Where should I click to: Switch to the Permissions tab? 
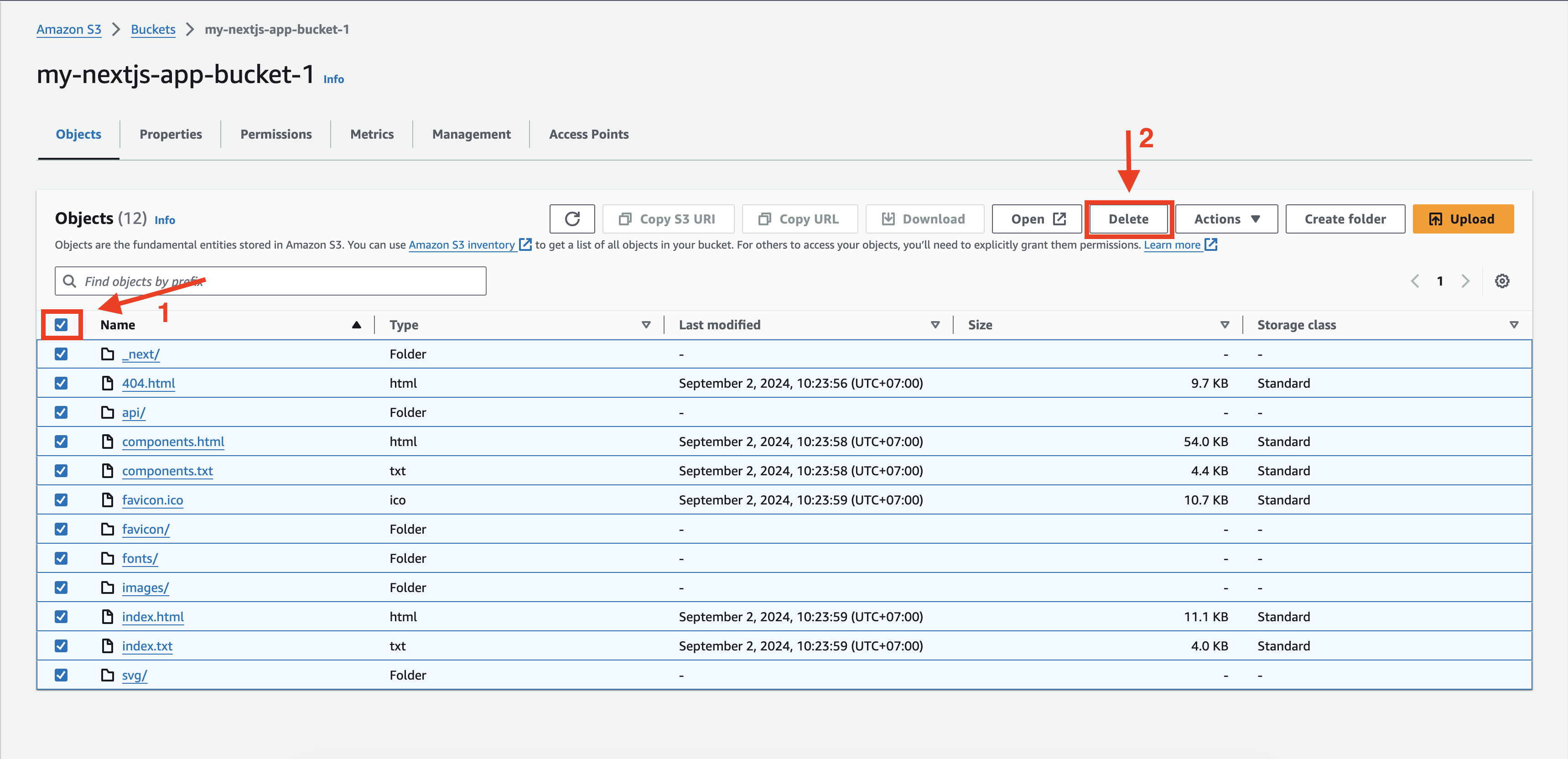pos(276,135)
